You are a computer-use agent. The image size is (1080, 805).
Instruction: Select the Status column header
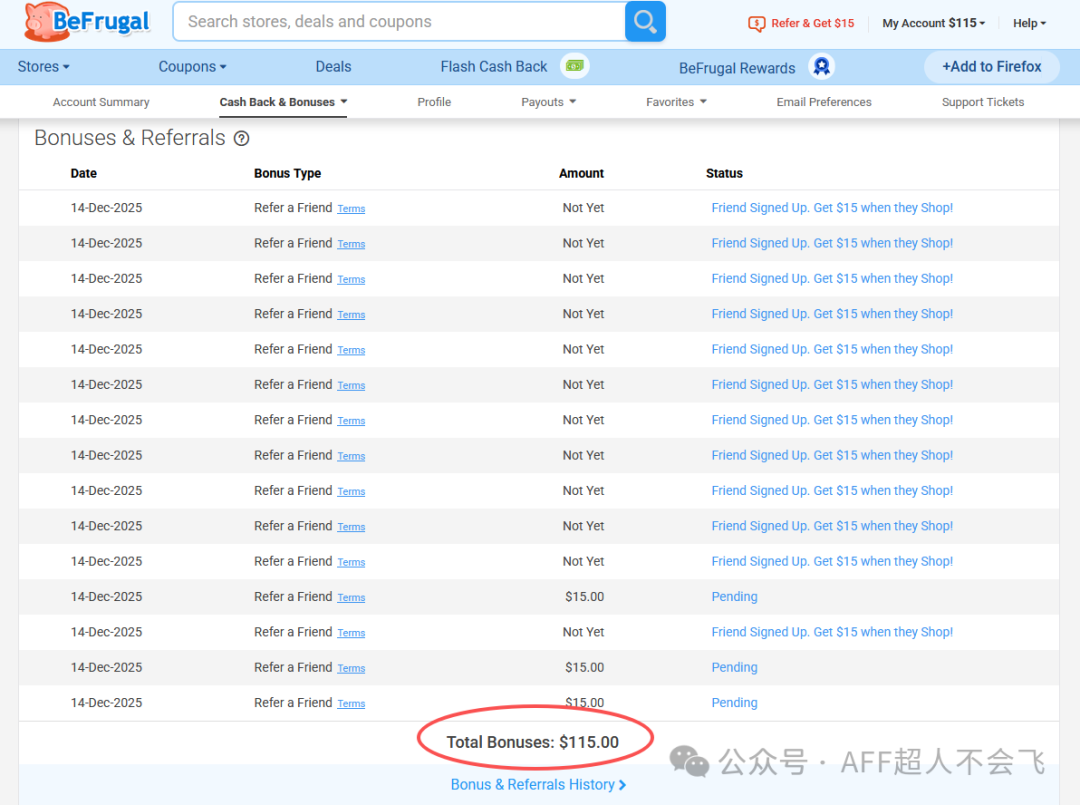click(724, 174)
